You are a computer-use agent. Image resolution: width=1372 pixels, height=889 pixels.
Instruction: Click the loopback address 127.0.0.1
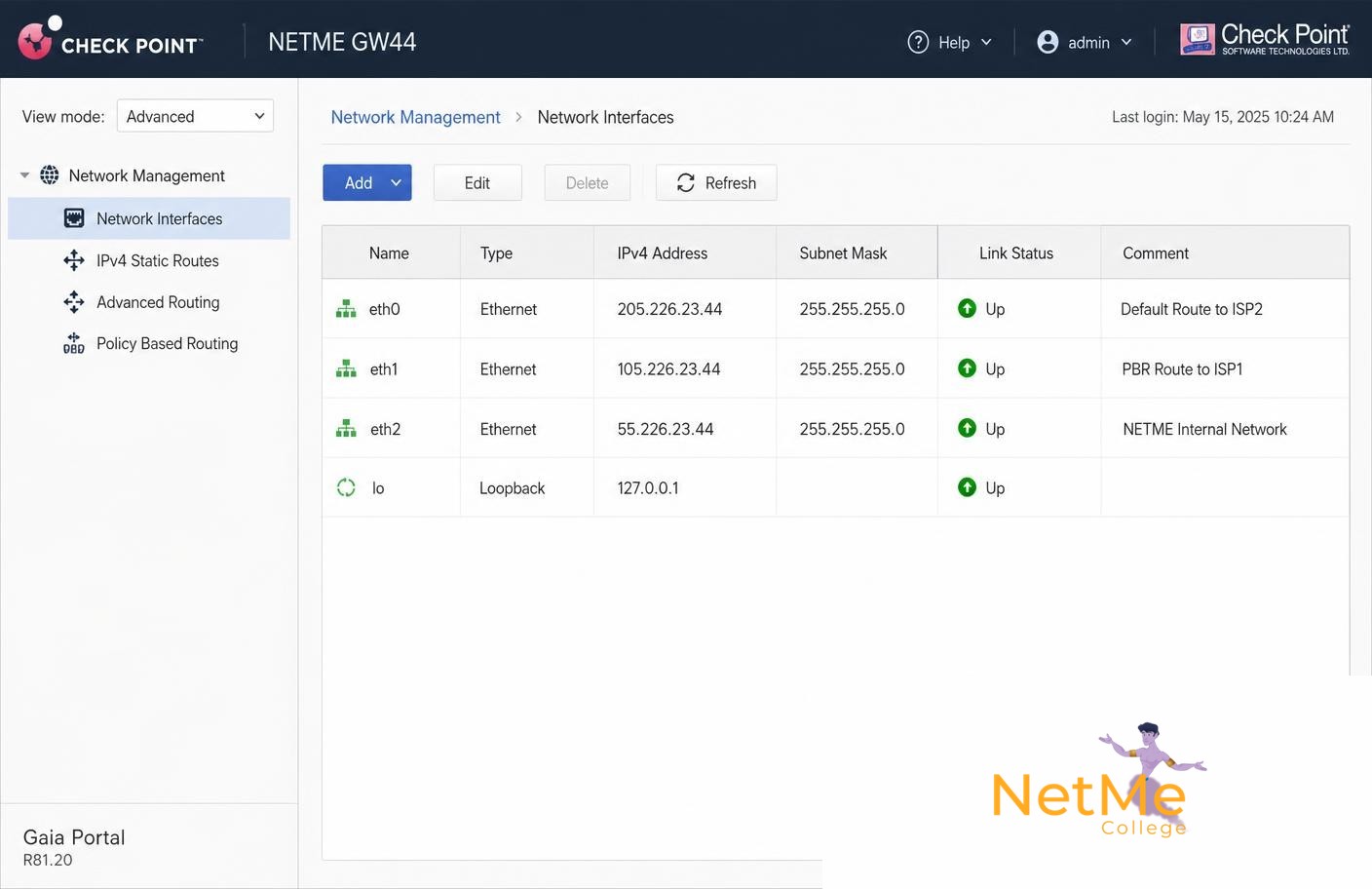click(x=648, y=488)
